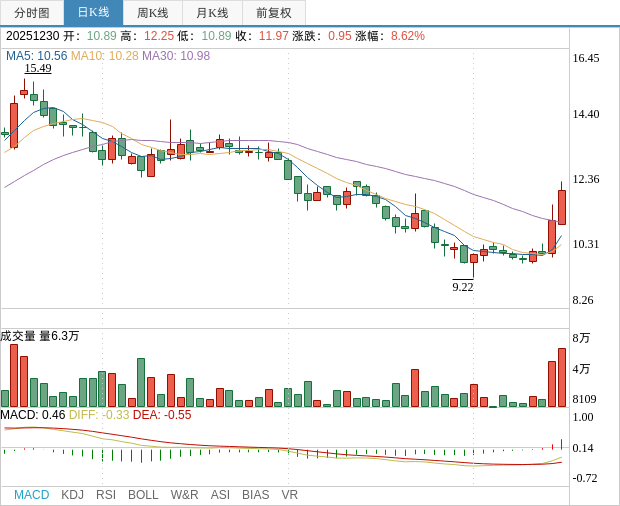
Task: Click the last red volume bar
Action: [x=562, y=378]
